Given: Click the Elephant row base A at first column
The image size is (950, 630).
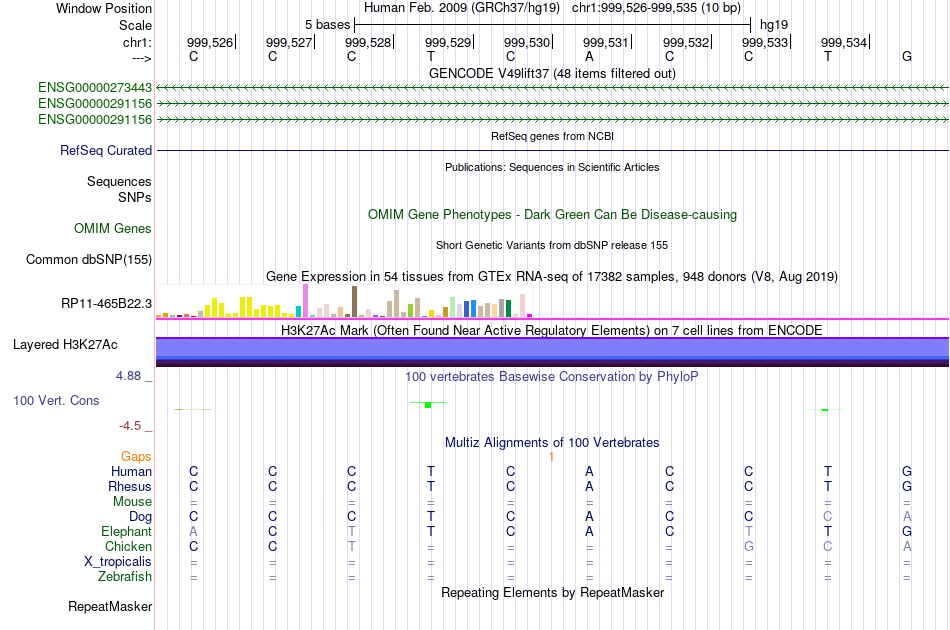Looking at the screenshot, I should coord(193,531).
